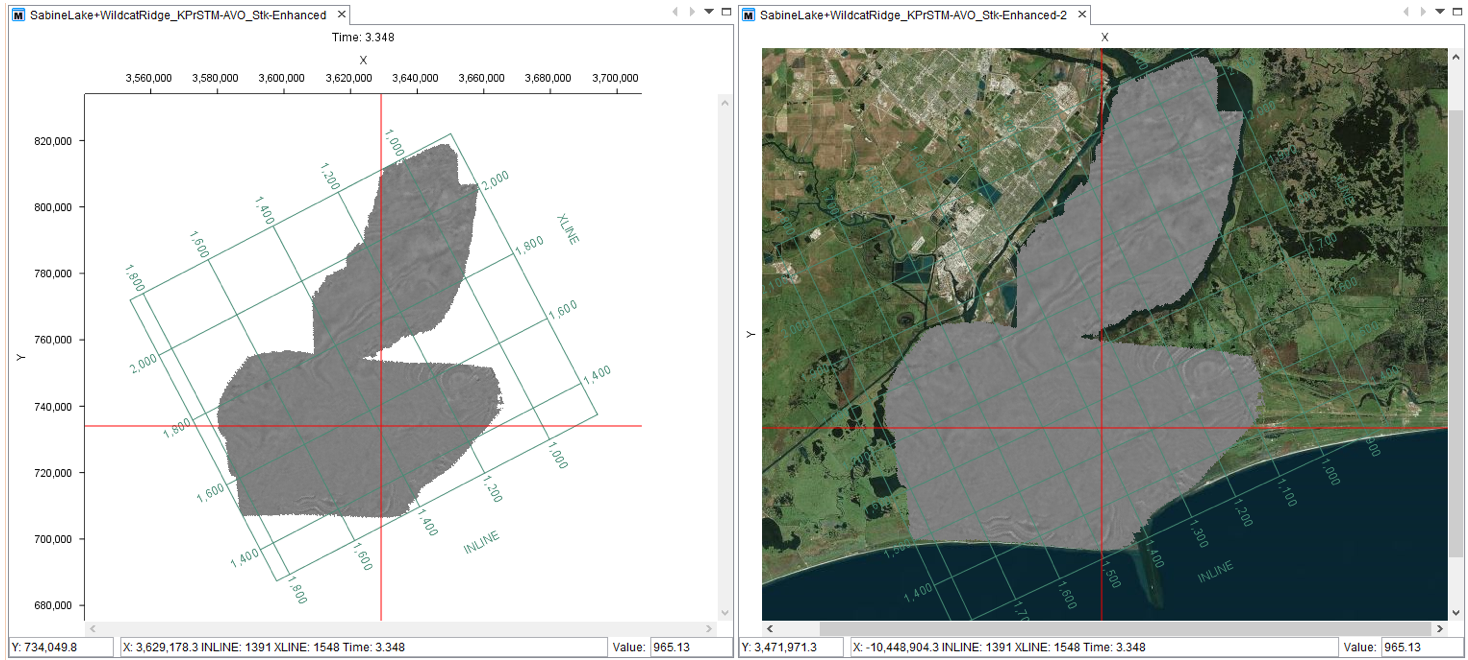Screen dimensions: 1468x660
Task: Click the 800,000 Y-axis label
Action: (x=53, y=207)
